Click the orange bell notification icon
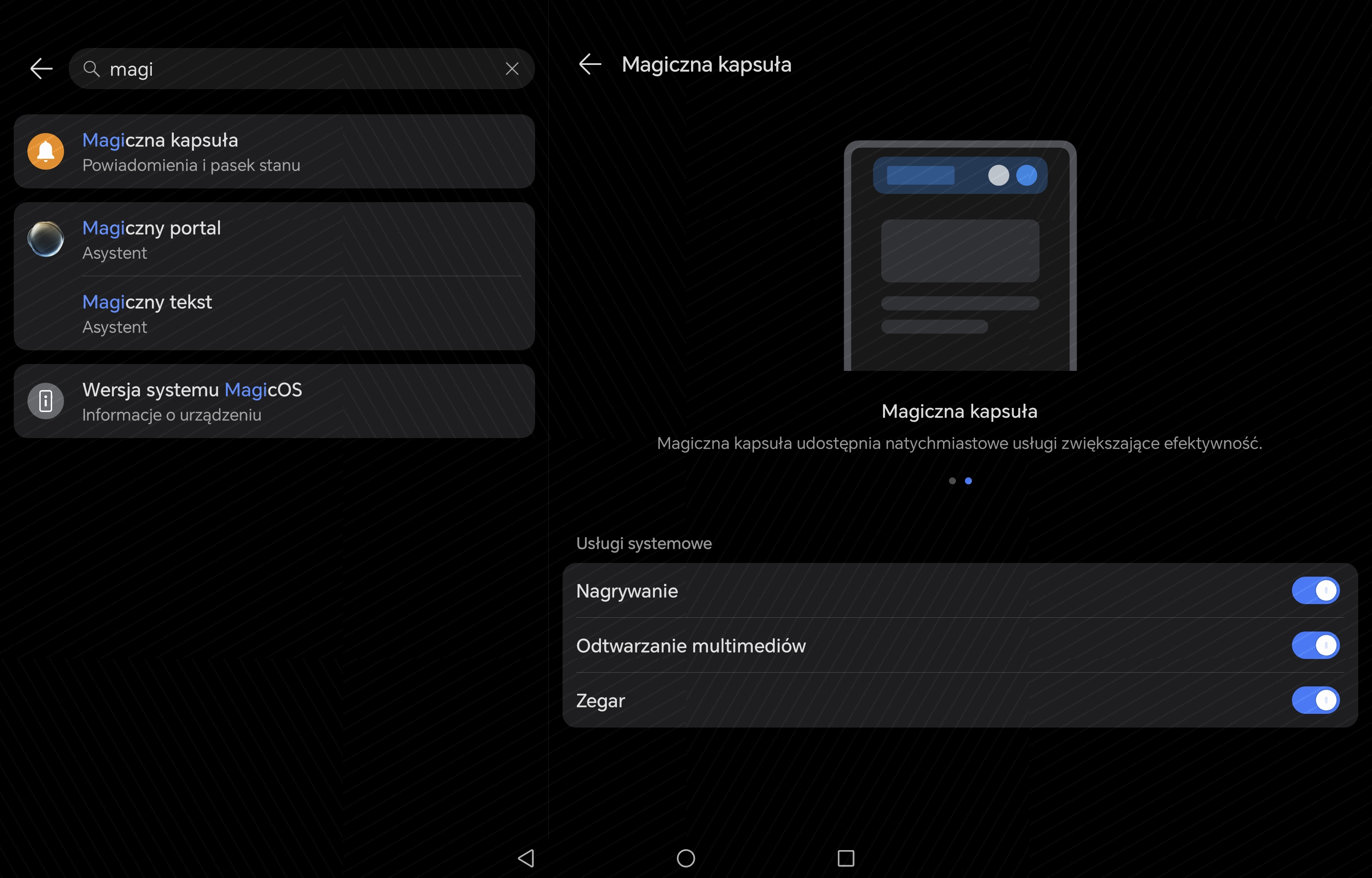Image resolution: width=1372 pixels, height=878 pixels. click(x=46, y=152)
